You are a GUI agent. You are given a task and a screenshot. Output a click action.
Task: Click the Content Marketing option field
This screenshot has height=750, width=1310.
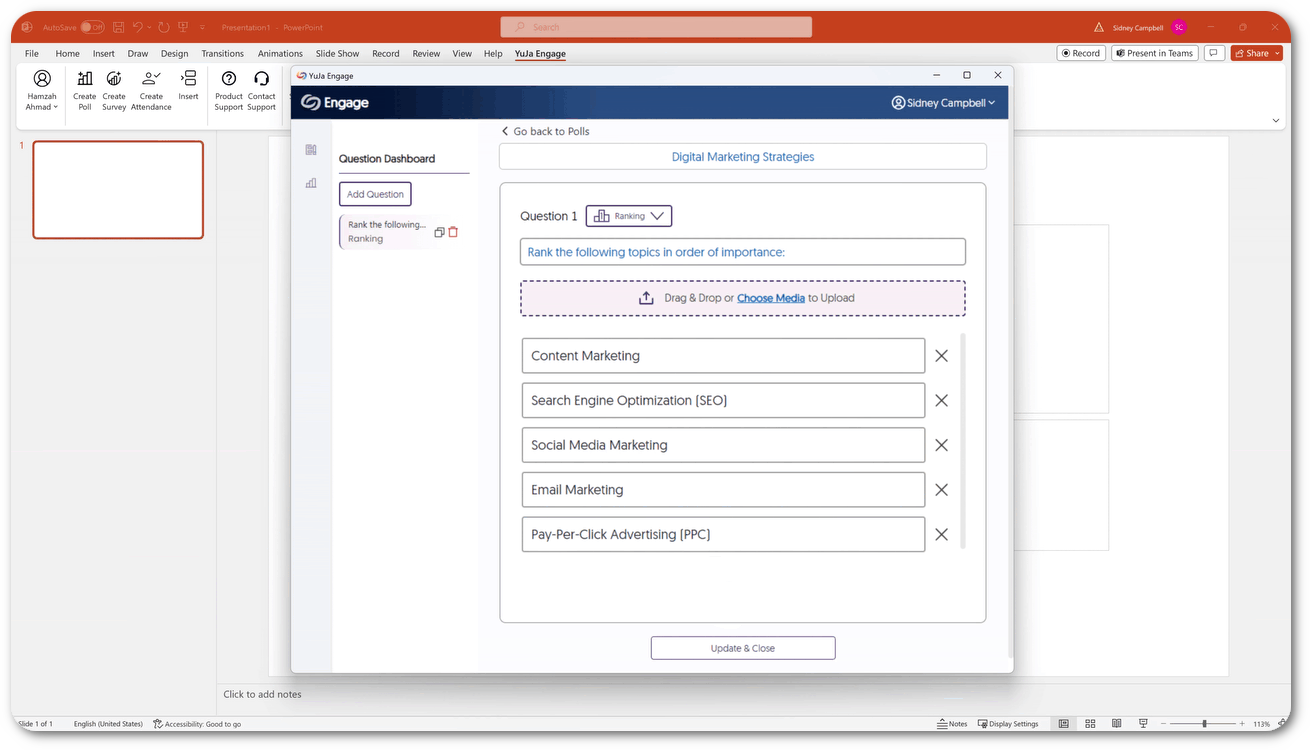[x=722, y=356]
